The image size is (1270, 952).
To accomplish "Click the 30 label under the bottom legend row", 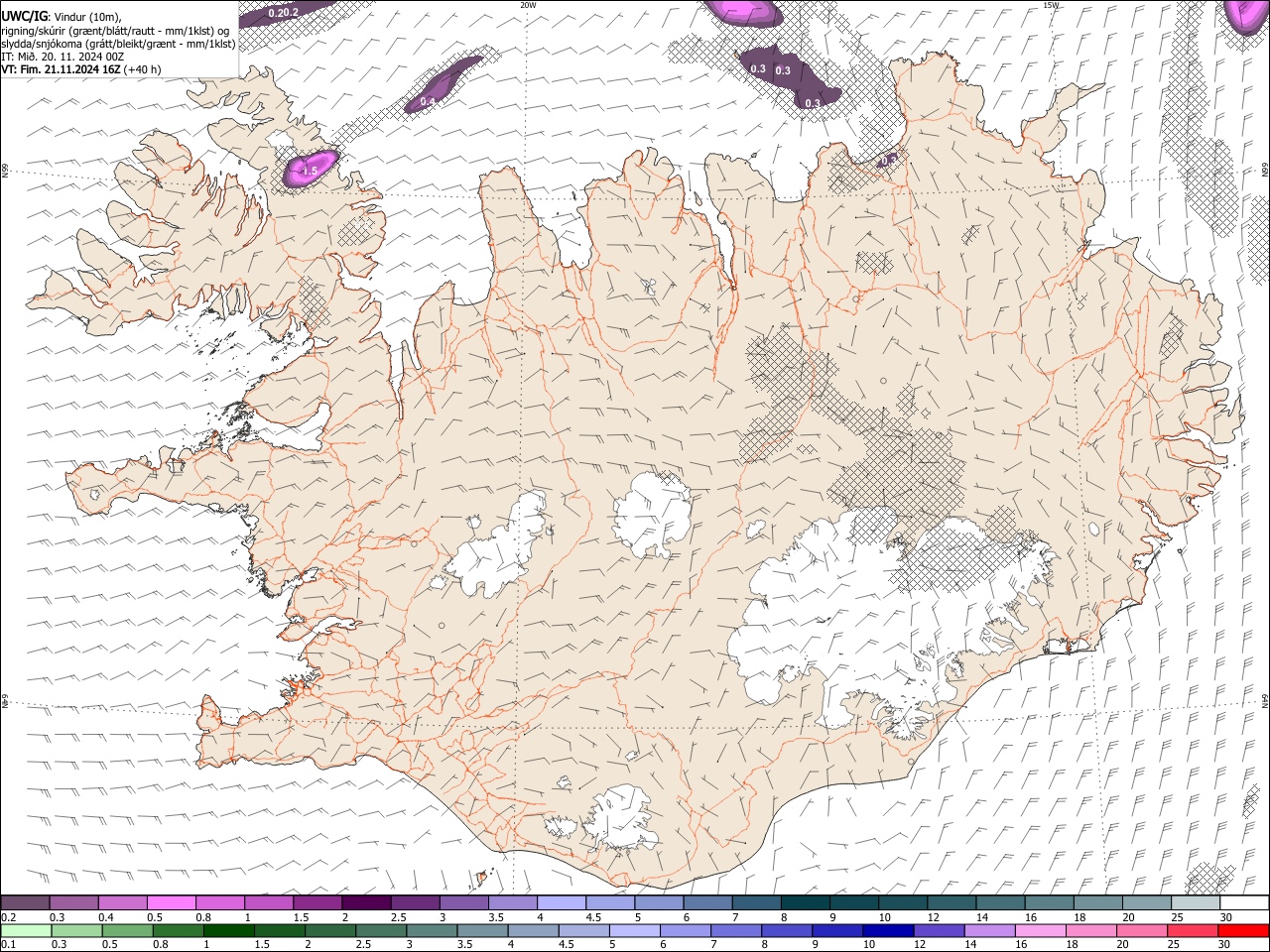I will [x=1223, y=944].
